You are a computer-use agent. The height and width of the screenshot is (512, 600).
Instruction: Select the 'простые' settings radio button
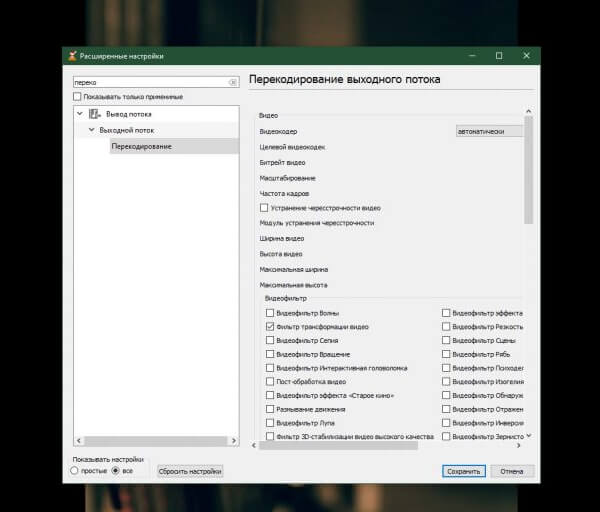coord(75,470)
